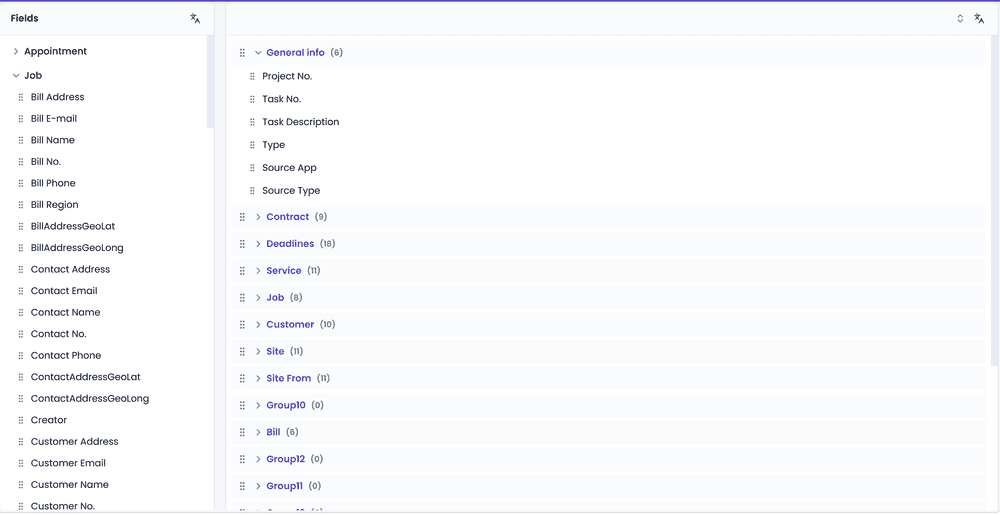Click the General info group title

point(295,53)
